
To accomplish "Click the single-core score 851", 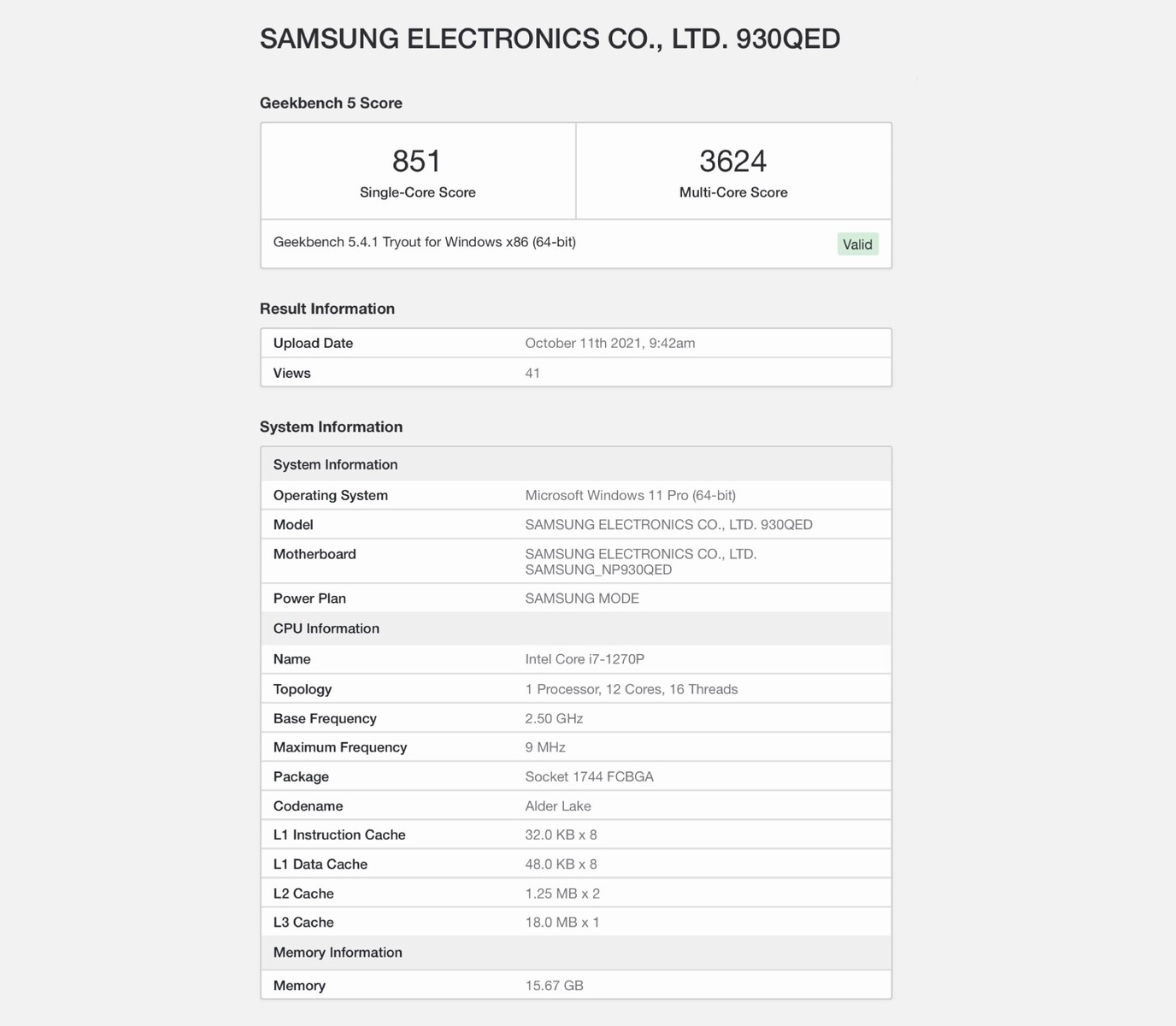I will coord(417,162).
